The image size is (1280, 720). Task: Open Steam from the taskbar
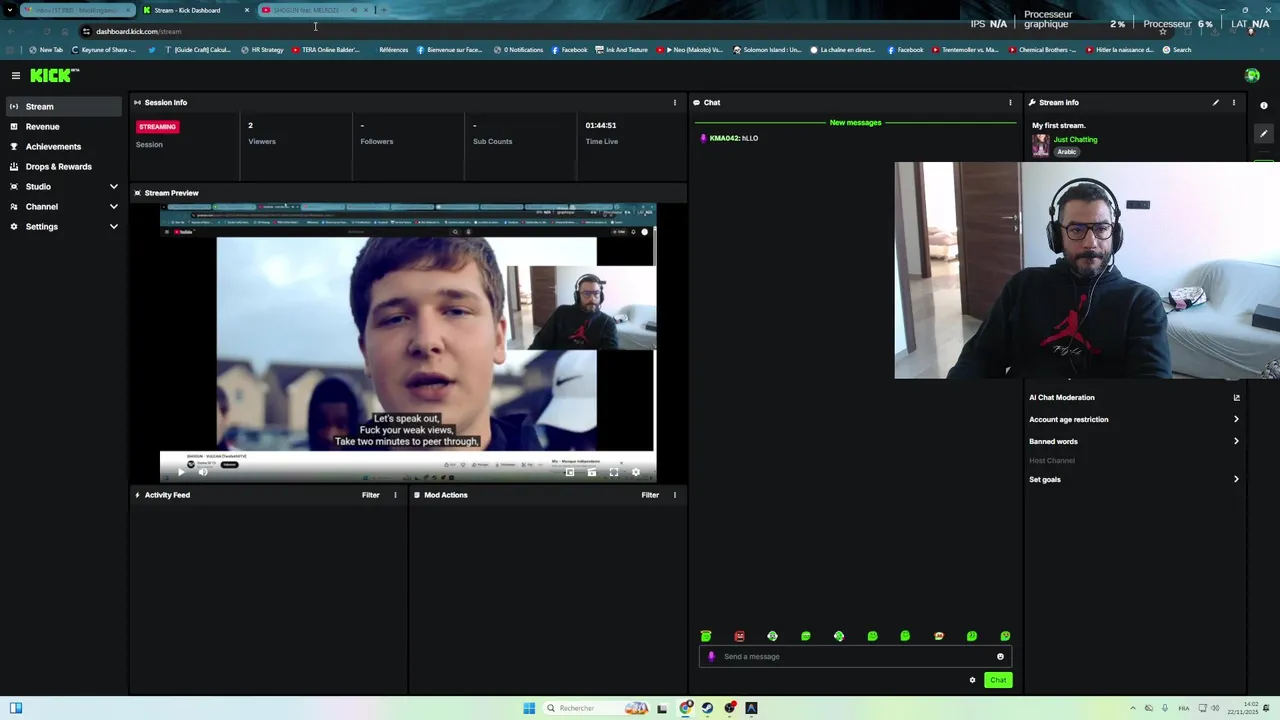point(707,708)
